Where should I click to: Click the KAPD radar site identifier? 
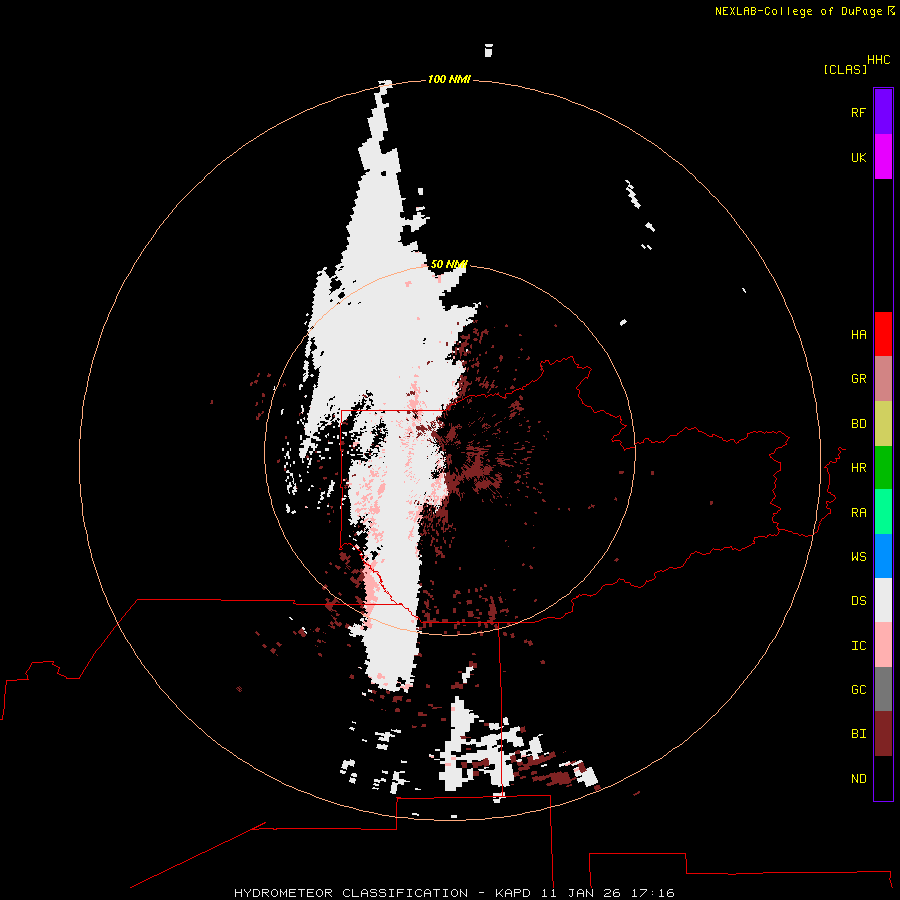coord(514,893)
